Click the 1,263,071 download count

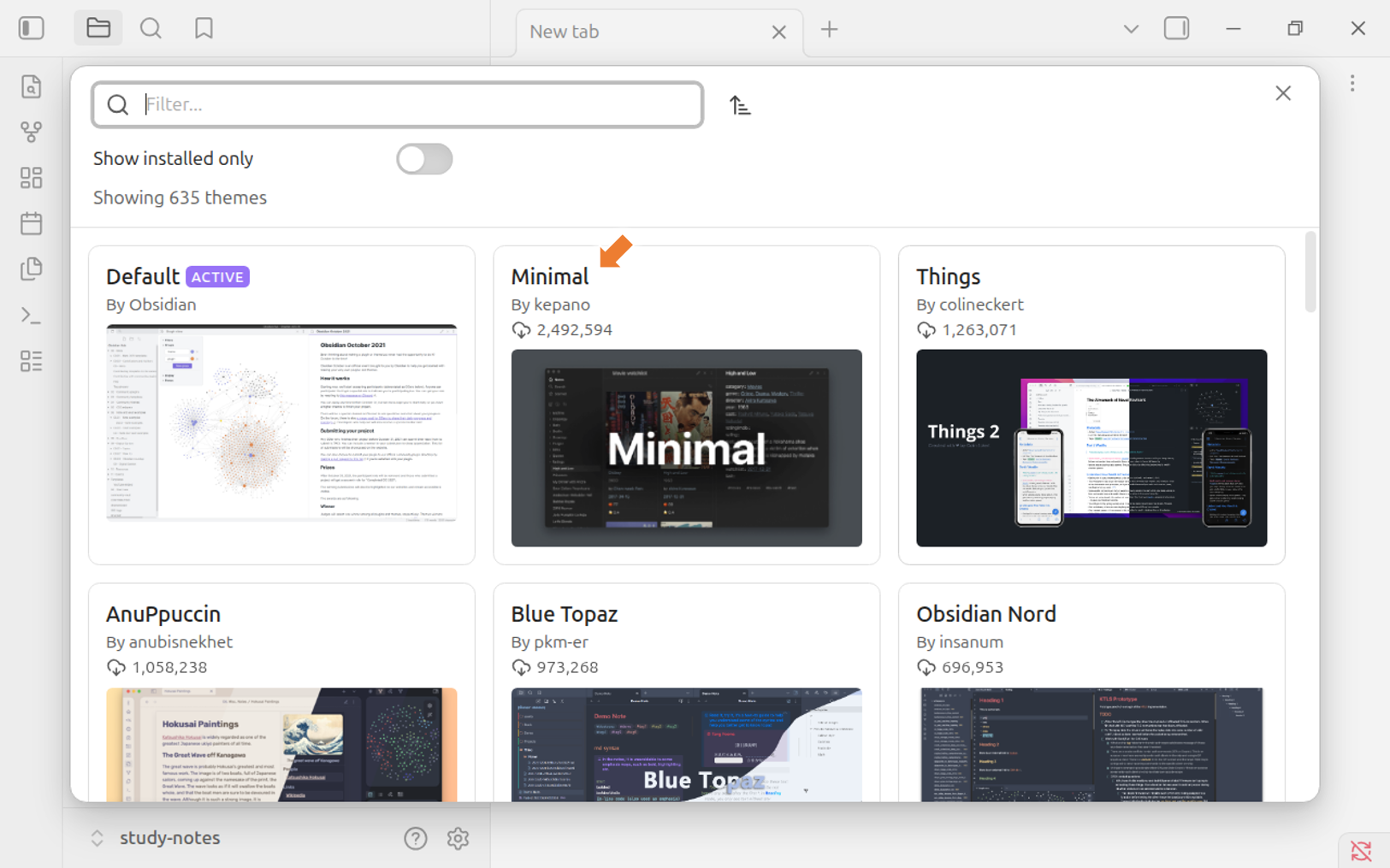(979, 330)
